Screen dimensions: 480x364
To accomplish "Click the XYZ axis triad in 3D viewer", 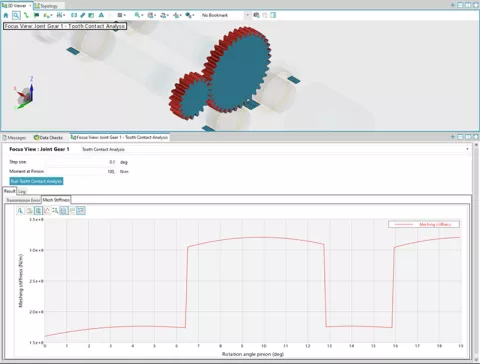I will coord(25,94).
